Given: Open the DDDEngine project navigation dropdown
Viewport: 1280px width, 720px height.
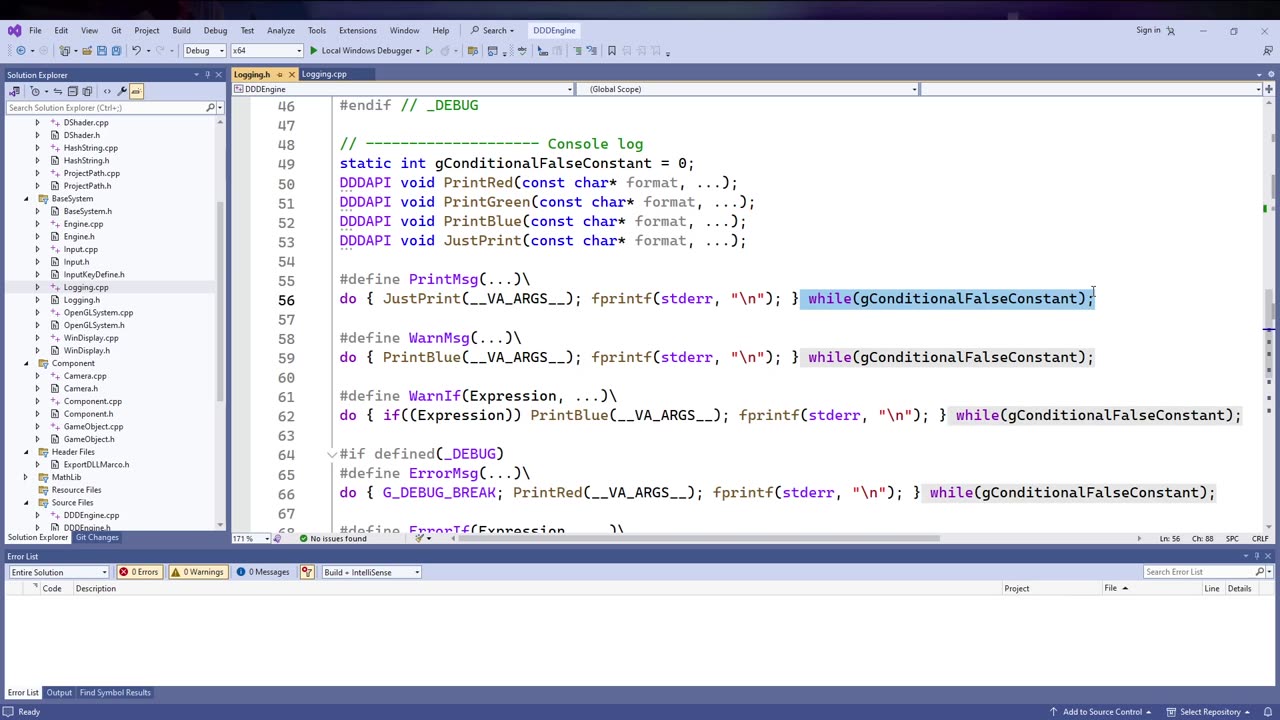Looking at the screenshot, I should pyautogui.click(x=403, y=89).
